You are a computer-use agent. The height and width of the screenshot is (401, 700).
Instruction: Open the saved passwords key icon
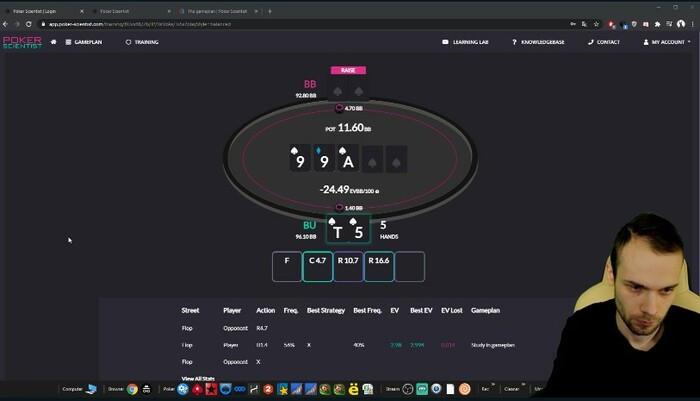pos(573,24)
